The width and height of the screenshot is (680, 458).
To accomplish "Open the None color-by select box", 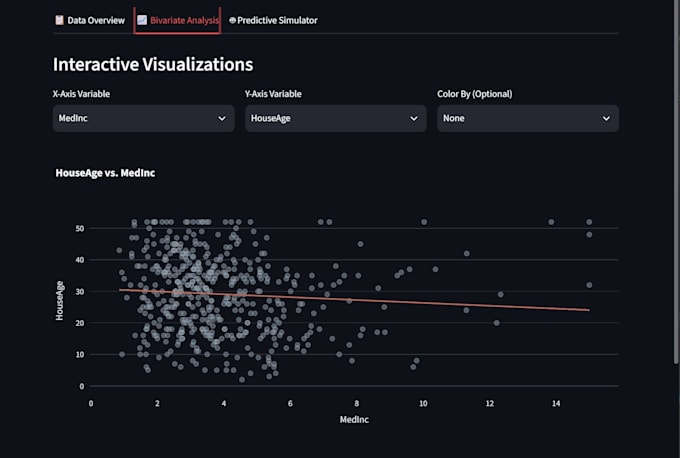I will pyautogui.click(x=528, y=118).
